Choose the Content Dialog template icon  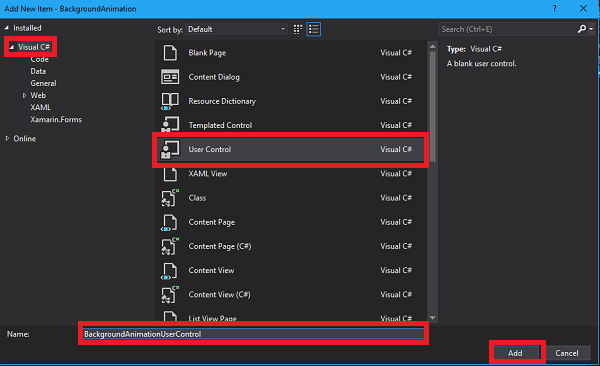point(170,77)
